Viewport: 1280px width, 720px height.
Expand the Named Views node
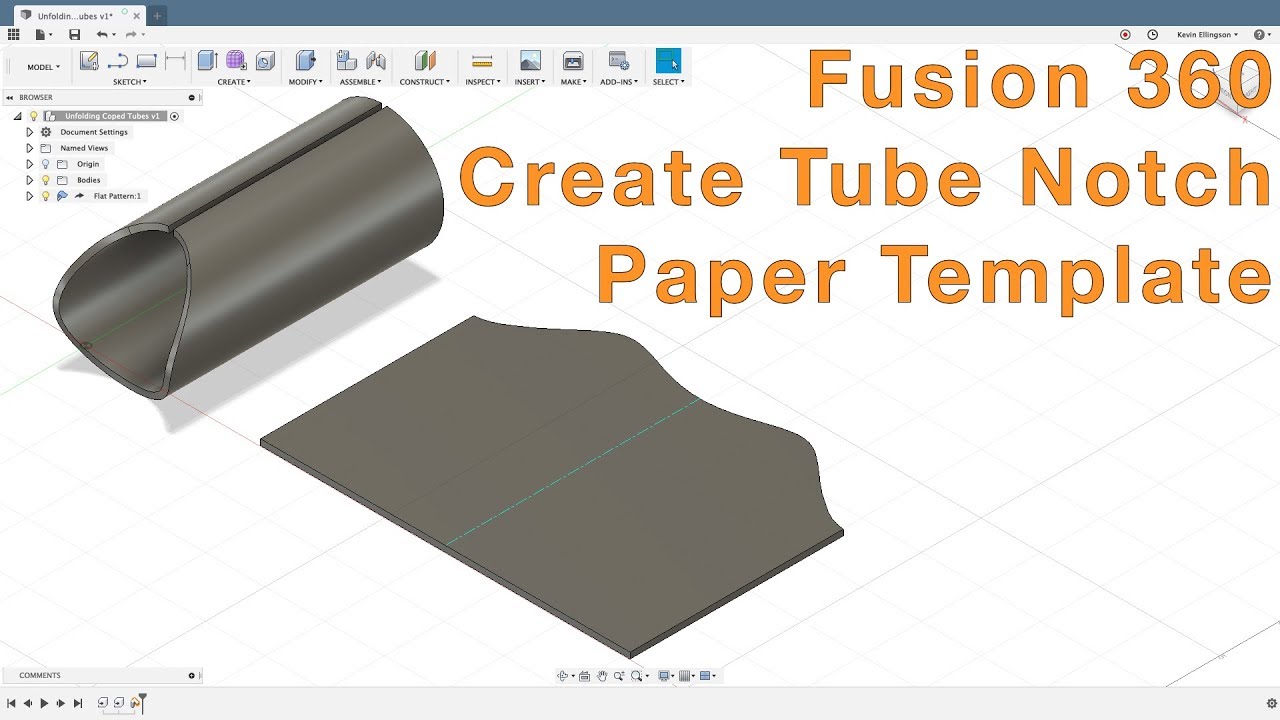click(29, 148)
